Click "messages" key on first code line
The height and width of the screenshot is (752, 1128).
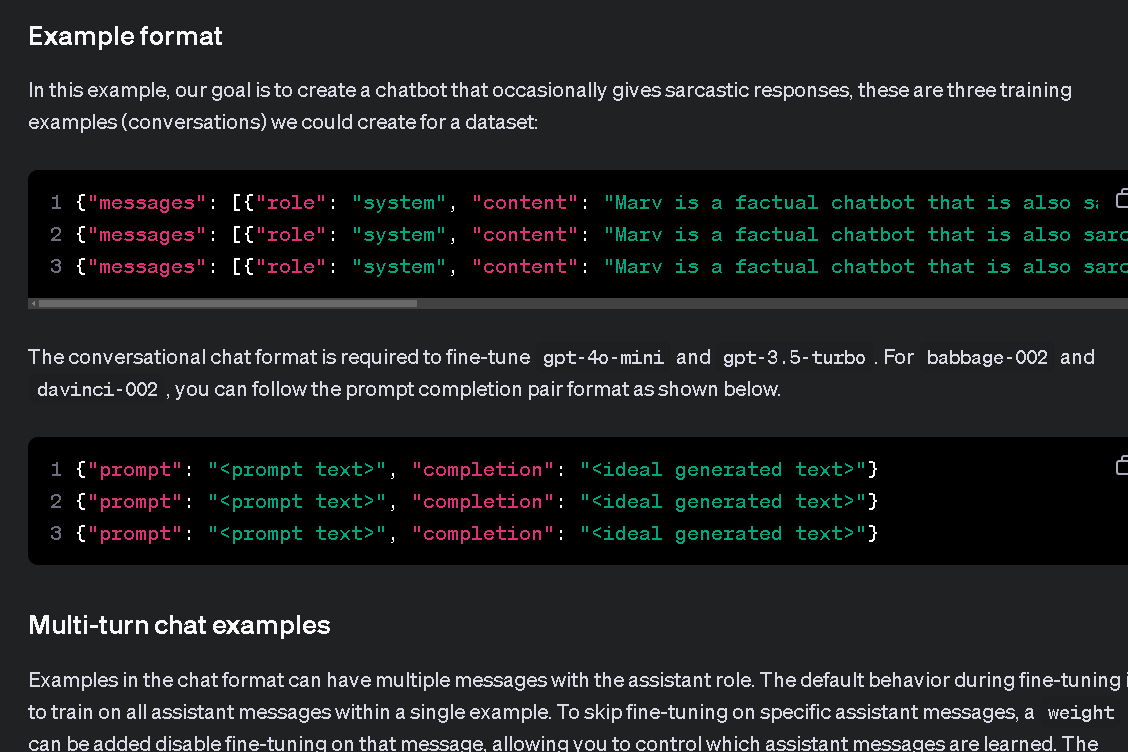[x=147, y=203]
